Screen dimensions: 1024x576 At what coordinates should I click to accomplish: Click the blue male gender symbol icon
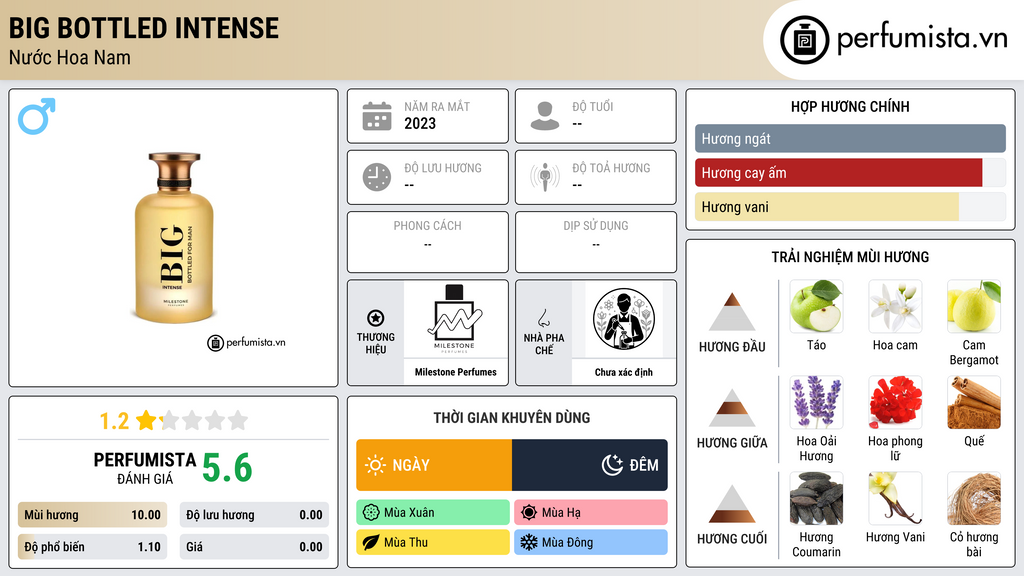pyautogui.click(x=37, y=116)
